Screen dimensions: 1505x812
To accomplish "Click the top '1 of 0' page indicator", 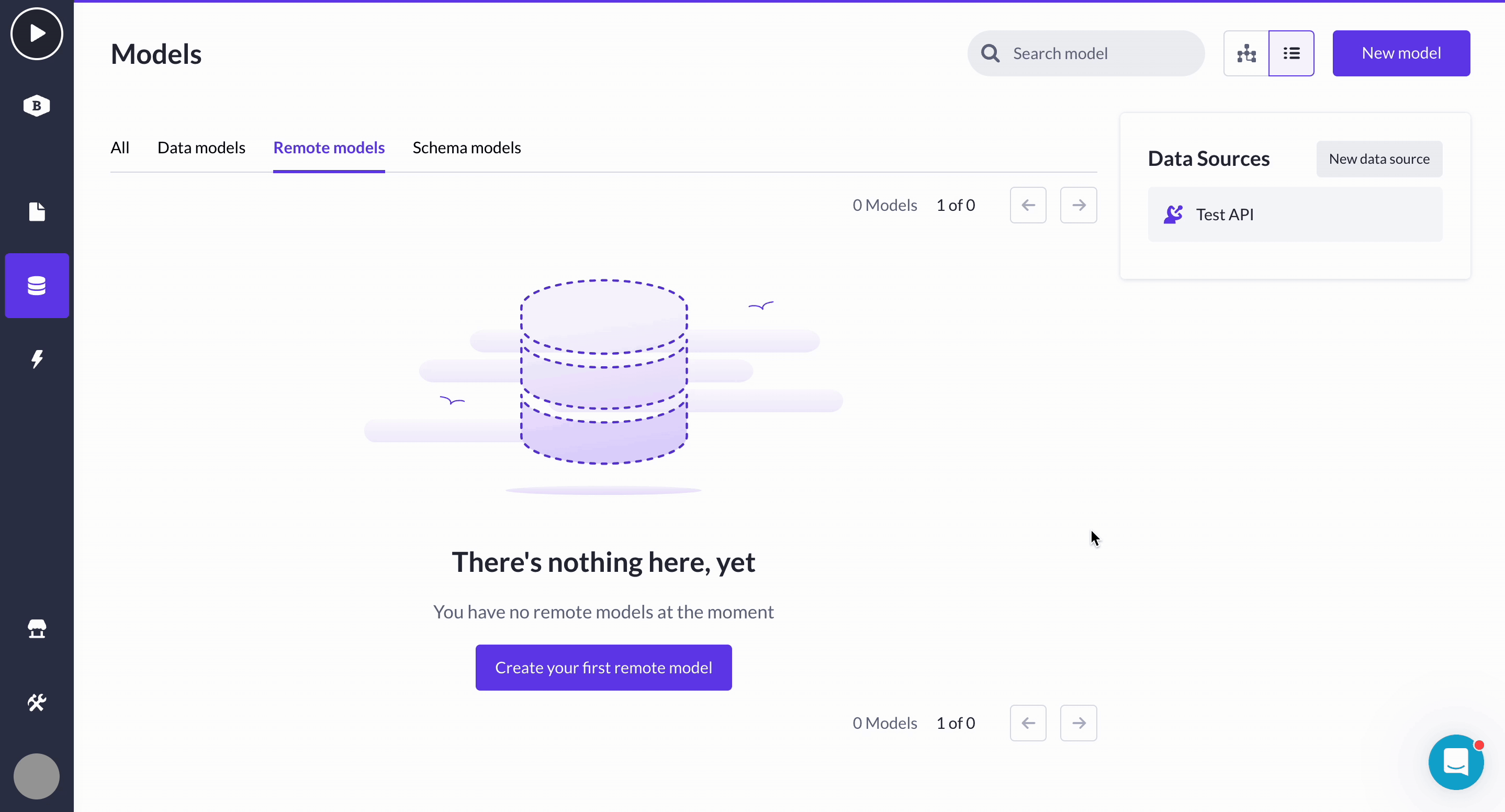I will (955, 205).
